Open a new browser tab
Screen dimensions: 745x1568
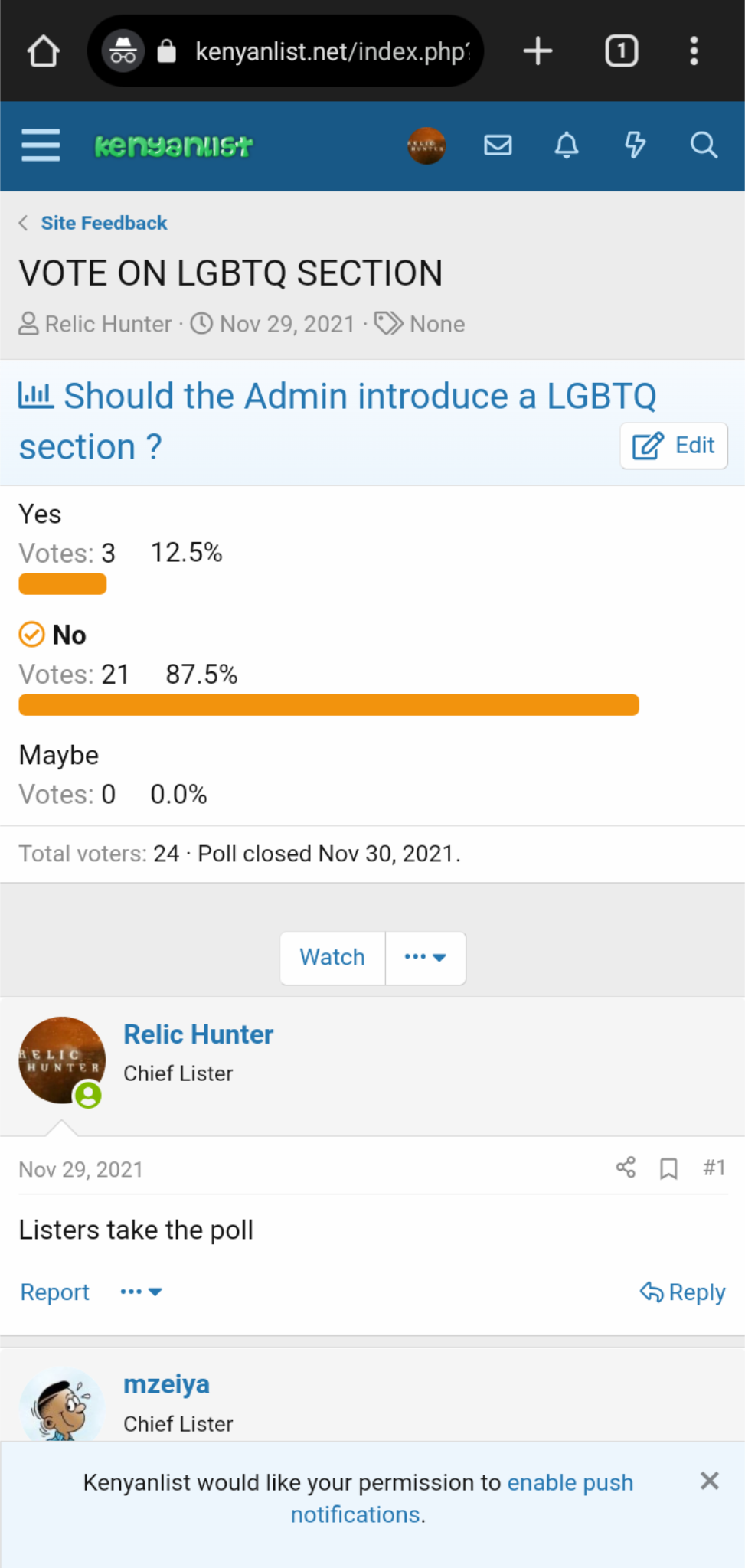(538, 51)
